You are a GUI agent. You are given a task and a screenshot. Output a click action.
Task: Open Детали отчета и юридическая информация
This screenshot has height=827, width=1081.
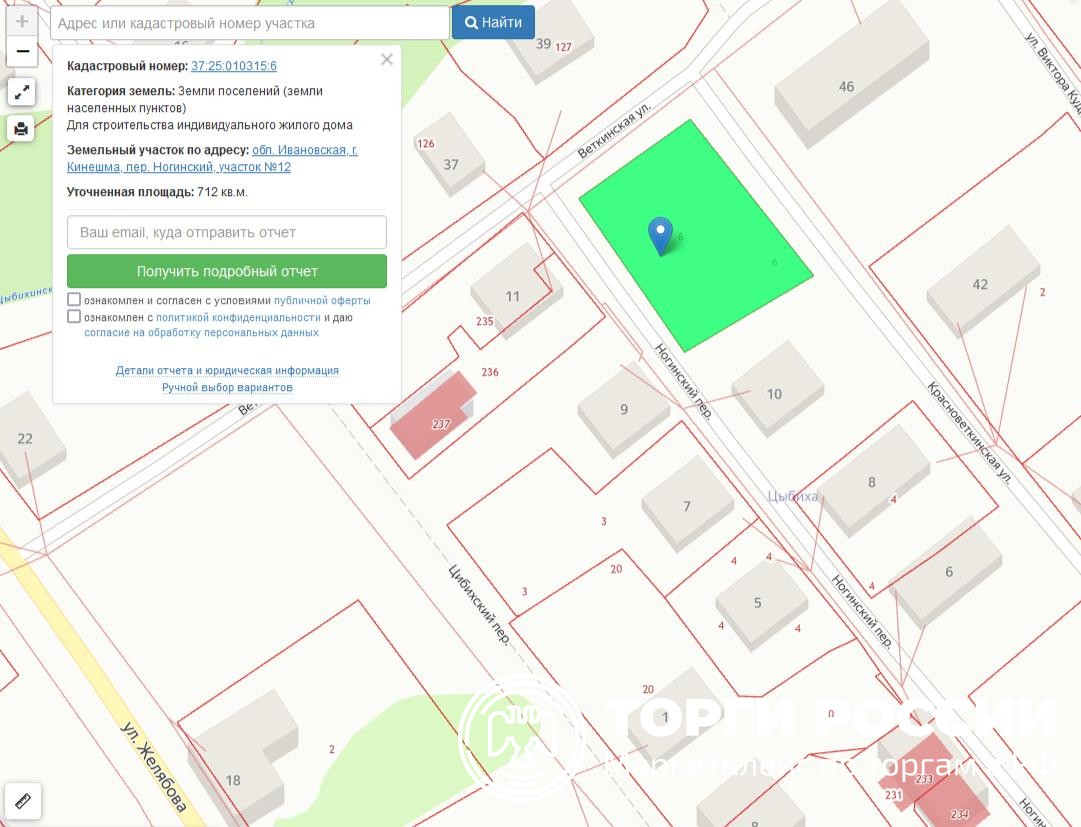(x=227, y=370)
